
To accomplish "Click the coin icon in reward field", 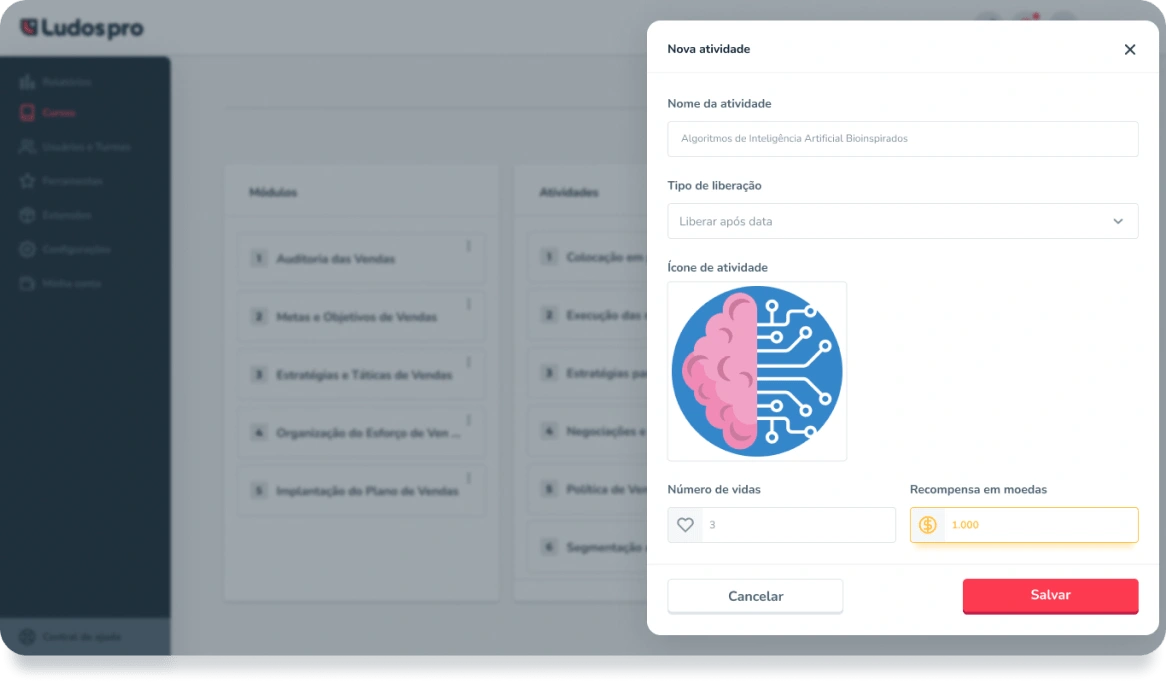I will (927, 525).
